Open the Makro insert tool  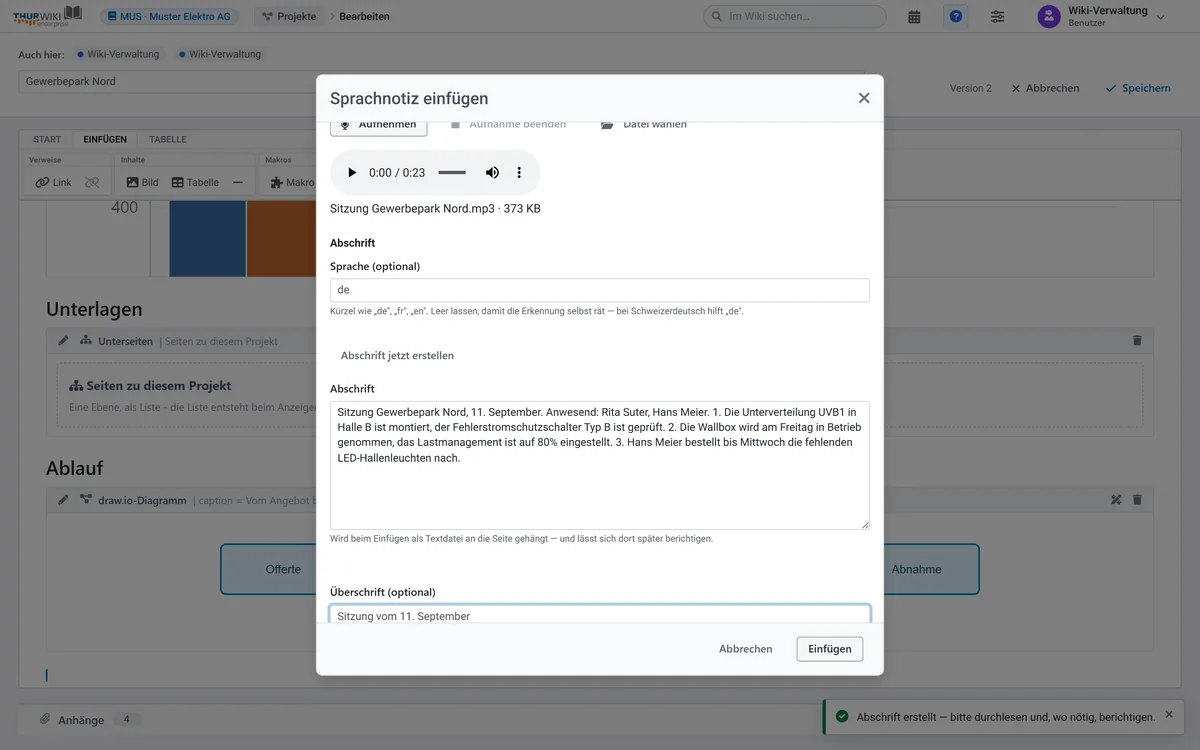[292, 182]
